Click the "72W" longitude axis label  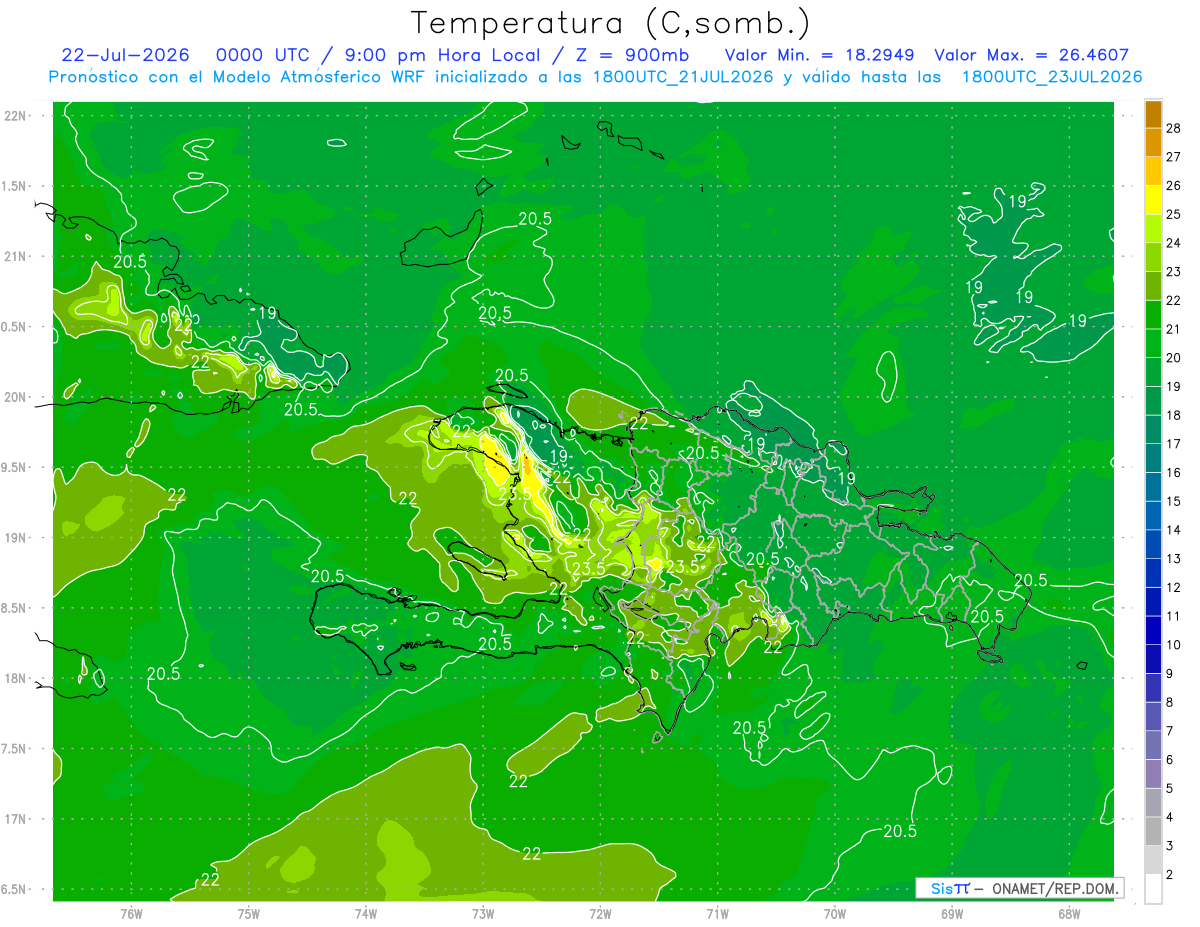coord(600,913)
